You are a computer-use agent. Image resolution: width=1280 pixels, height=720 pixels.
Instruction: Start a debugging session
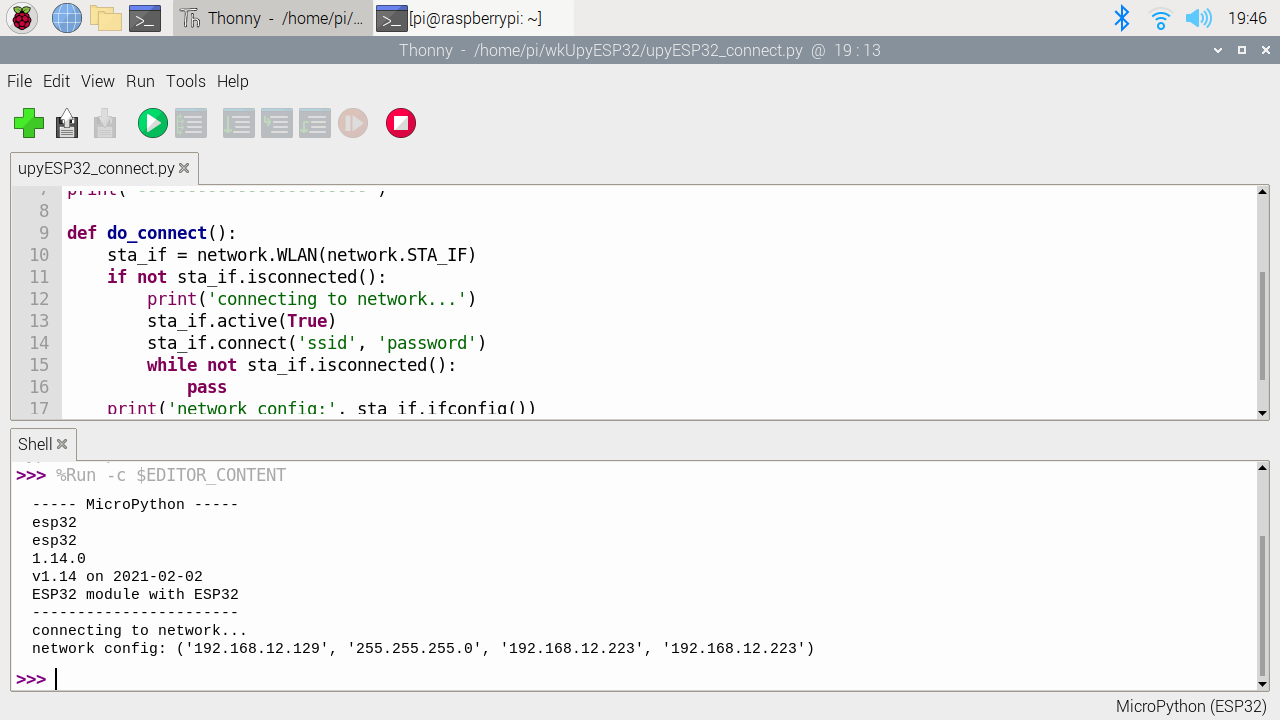190,123
